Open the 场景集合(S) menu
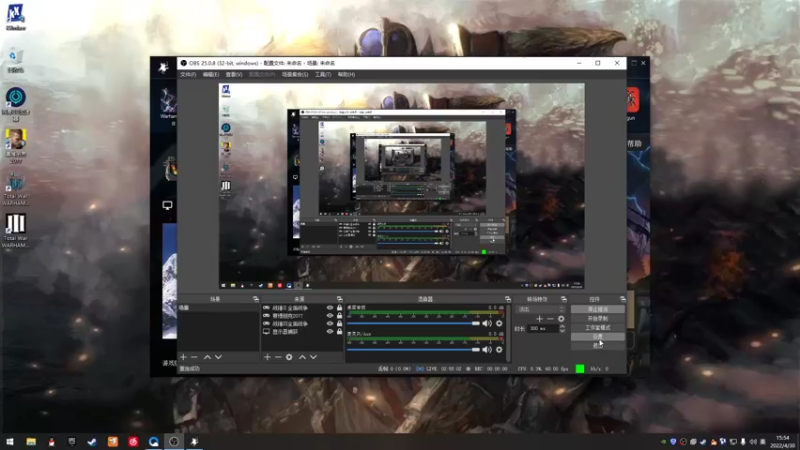The image size is (800, 450). coord(295,74)
